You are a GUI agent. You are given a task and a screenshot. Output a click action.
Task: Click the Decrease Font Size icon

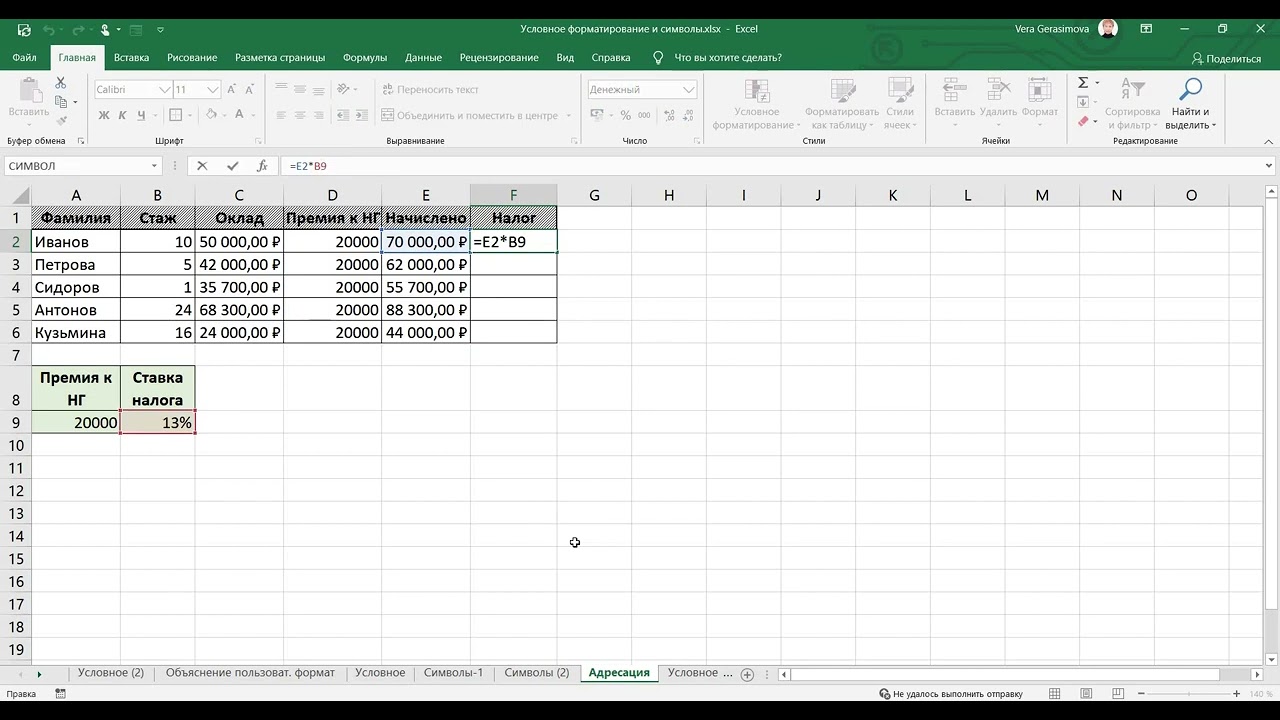(250, 89)
